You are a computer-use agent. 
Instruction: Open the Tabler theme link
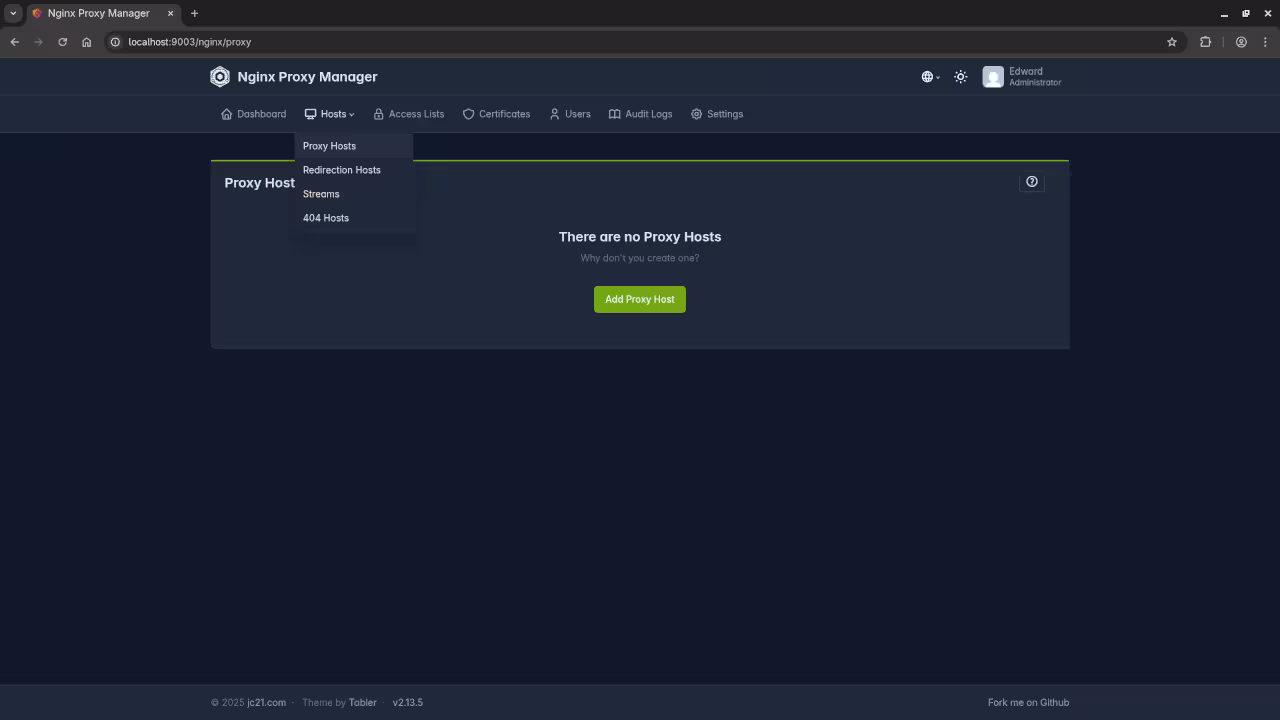pyautogui.click(x=362, y=702)
